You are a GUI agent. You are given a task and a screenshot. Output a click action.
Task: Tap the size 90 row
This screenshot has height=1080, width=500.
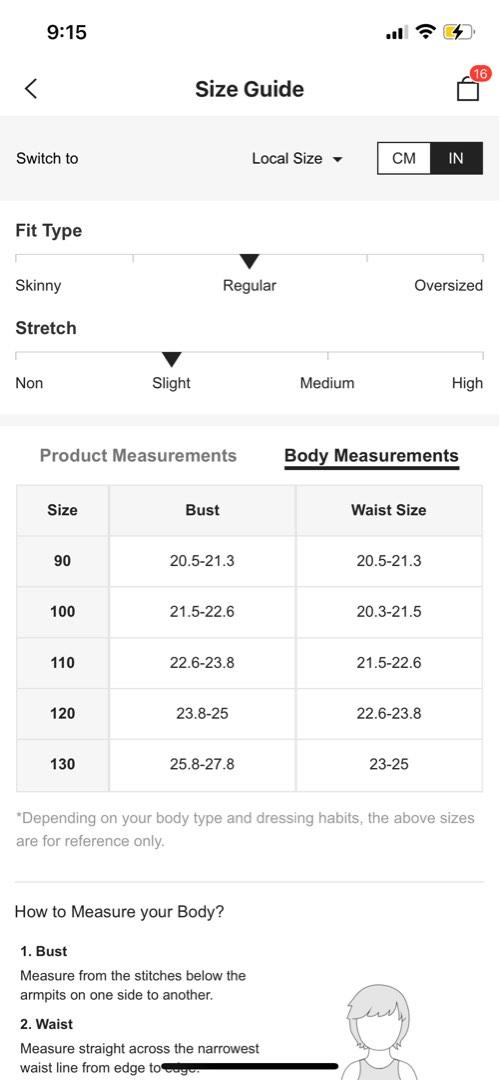249,561
